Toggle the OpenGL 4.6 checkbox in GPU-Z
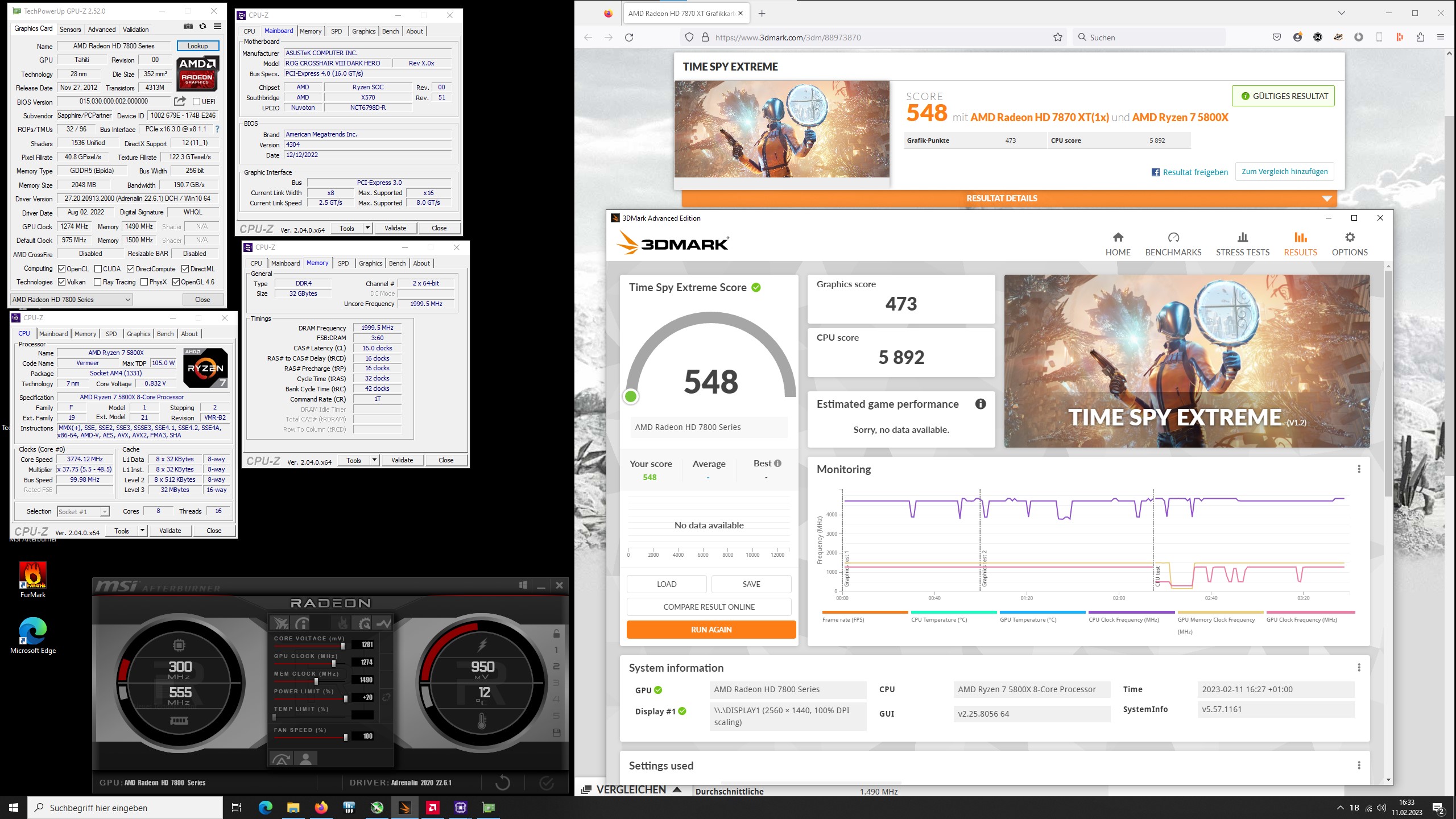This screenshot has width=1456, height=819. click(x=176, y=282)
